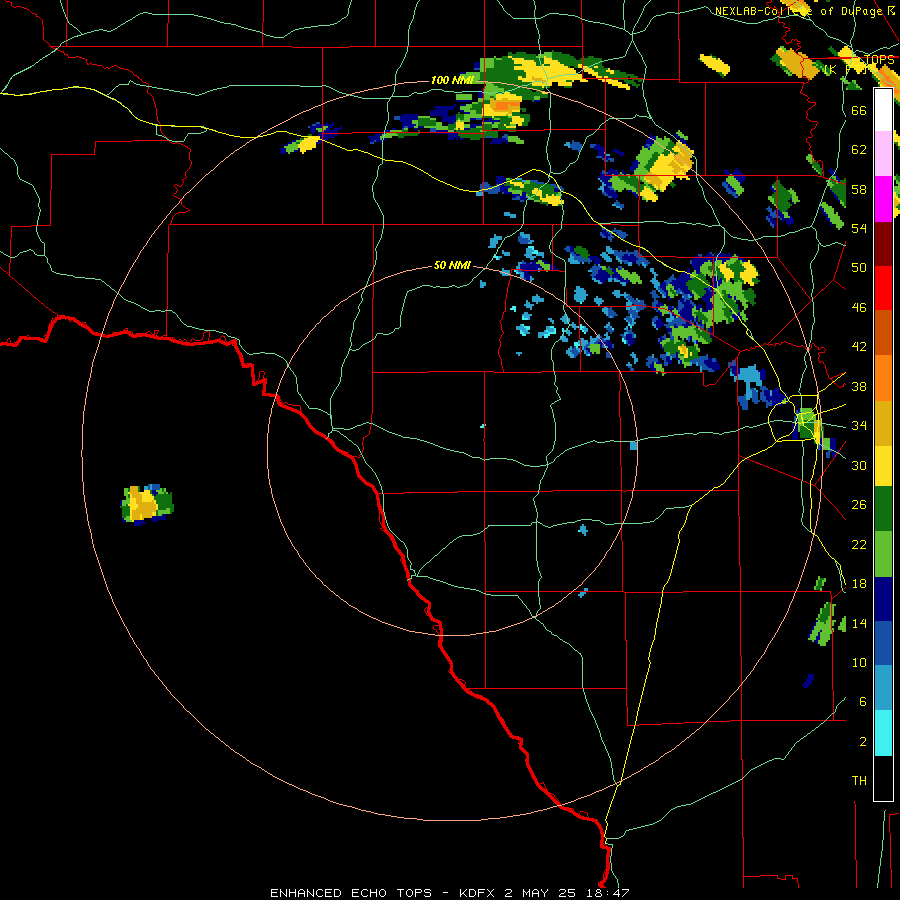The width and height of the screenshot is (900, 900).
Task: Click the '38' legend value
Action: pyautogui.click(x=859, y=386)
